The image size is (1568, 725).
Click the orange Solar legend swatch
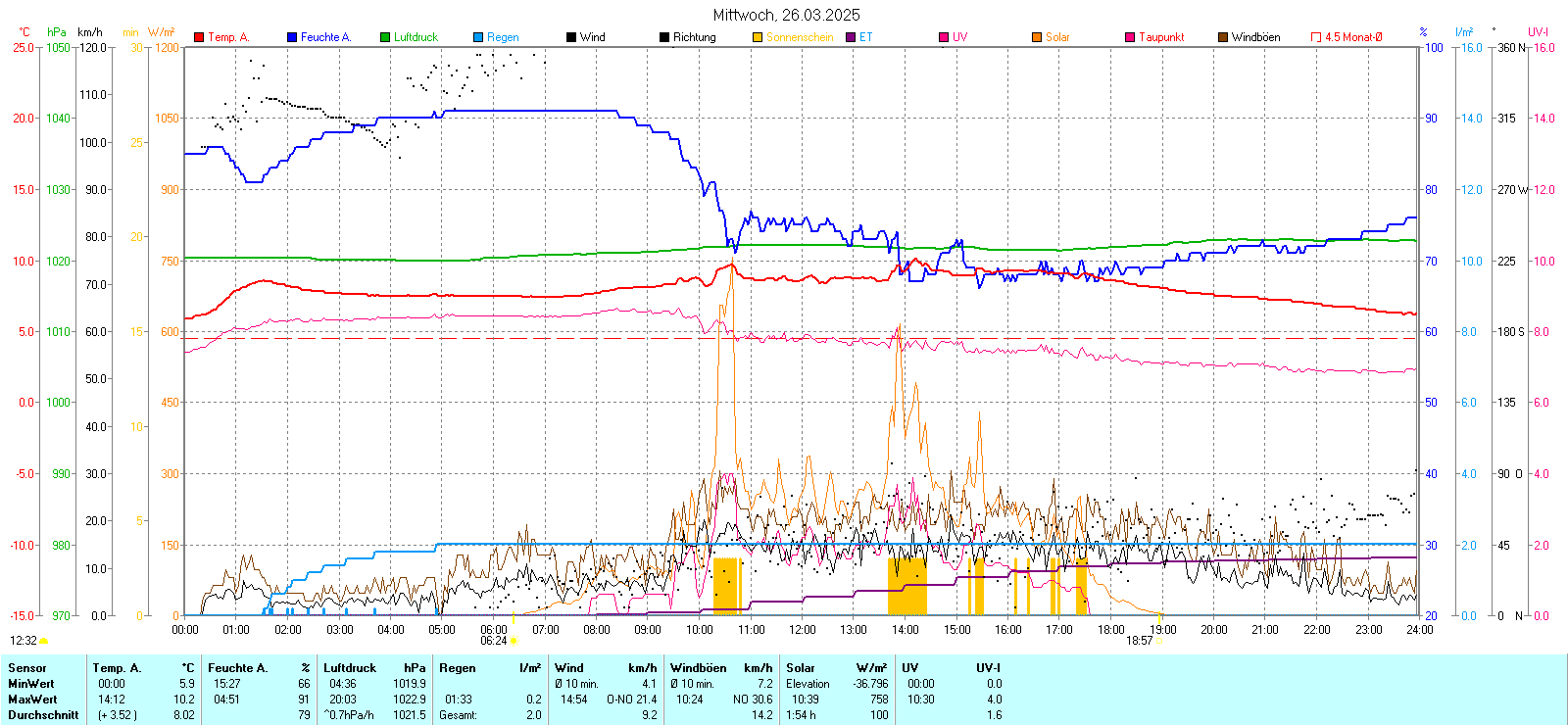(1037, 37)
